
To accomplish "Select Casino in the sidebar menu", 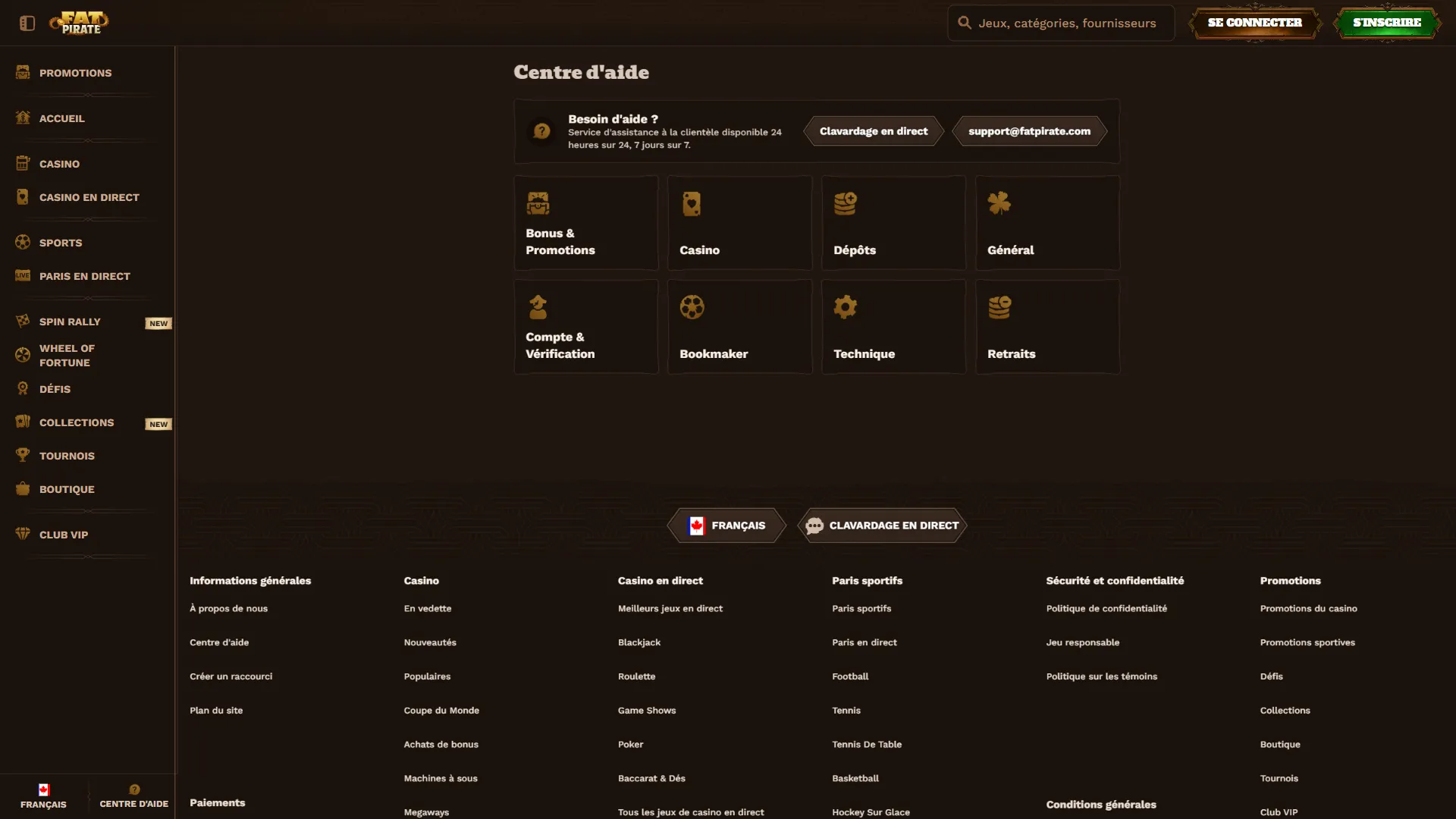I will 59,164.
